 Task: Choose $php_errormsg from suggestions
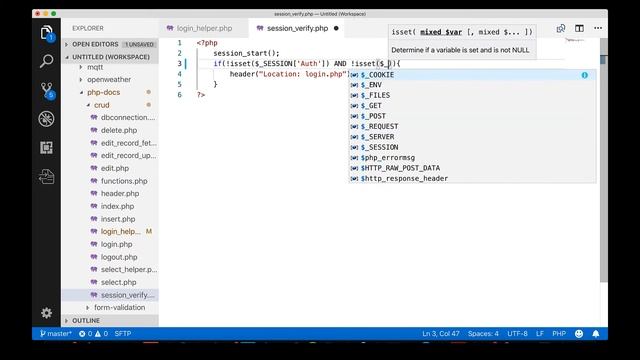tap(473, 158)
